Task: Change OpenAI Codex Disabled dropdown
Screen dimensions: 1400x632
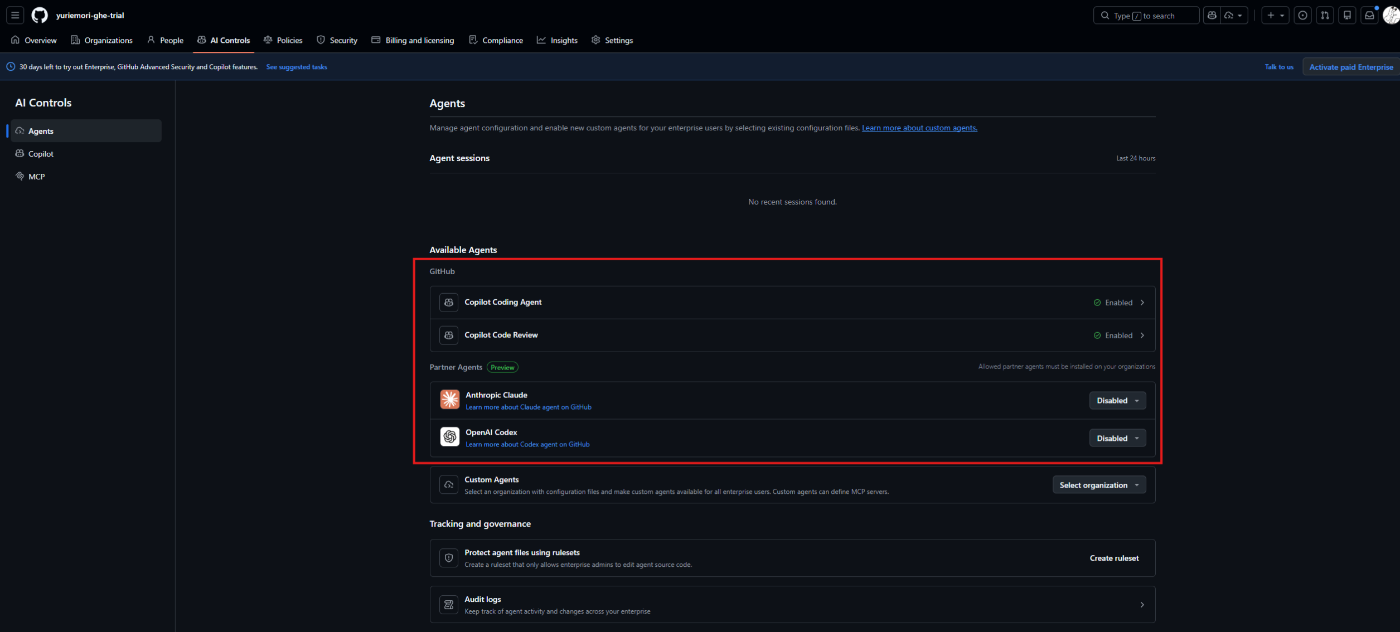Action: pos(1118,438)
